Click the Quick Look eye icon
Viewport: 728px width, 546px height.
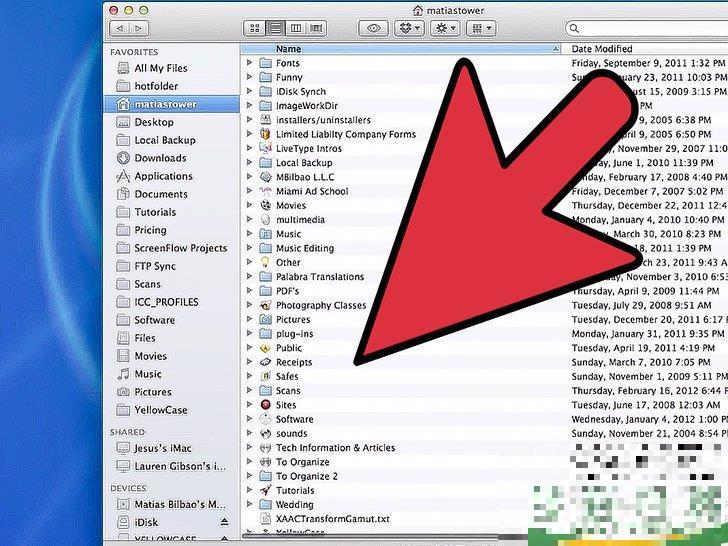(374, 29)
